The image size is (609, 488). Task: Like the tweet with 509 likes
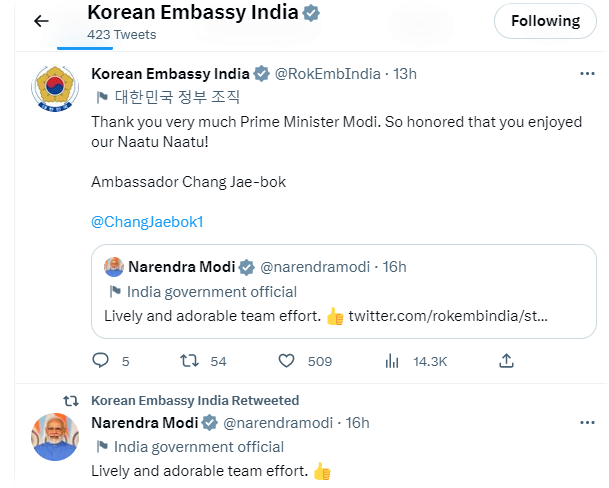pyautogui.click(x=286, y=361)
